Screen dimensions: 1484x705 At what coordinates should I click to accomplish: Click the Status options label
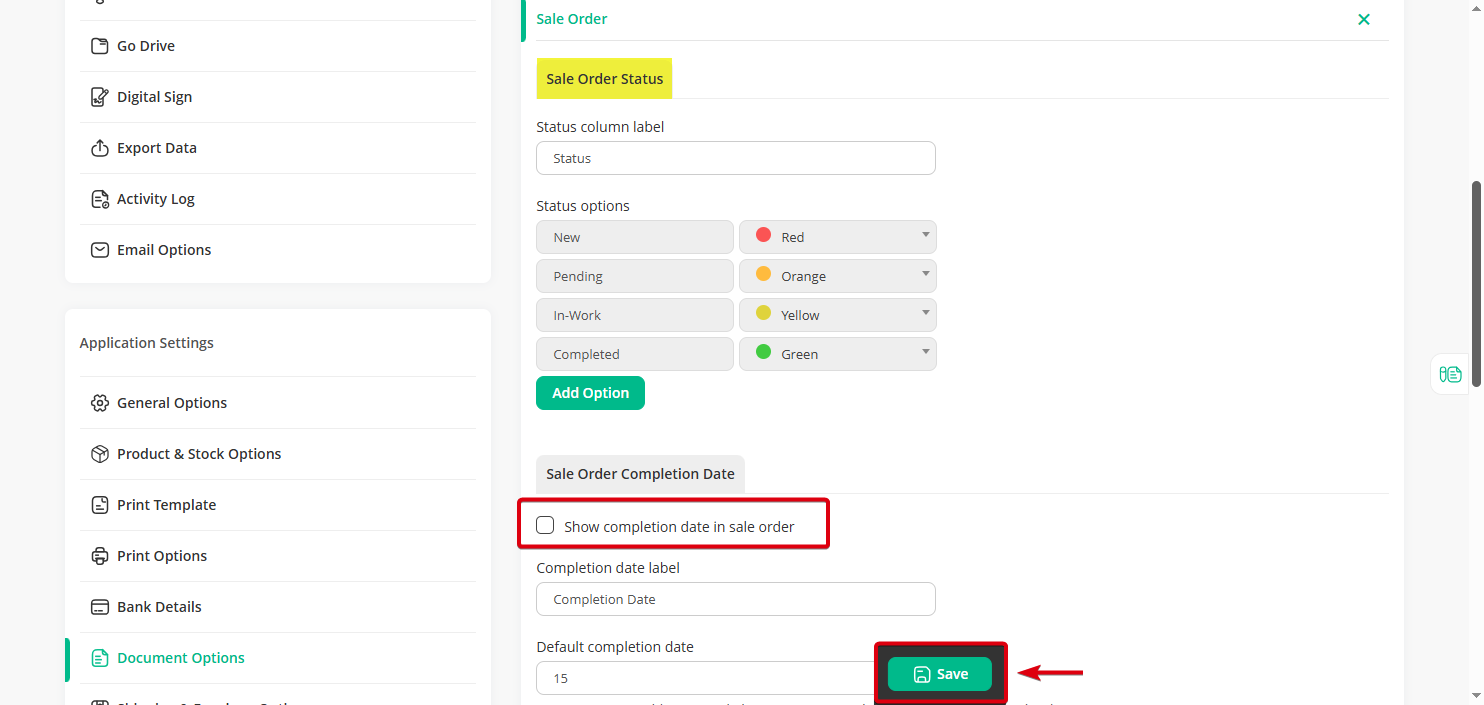pos(583,206)
